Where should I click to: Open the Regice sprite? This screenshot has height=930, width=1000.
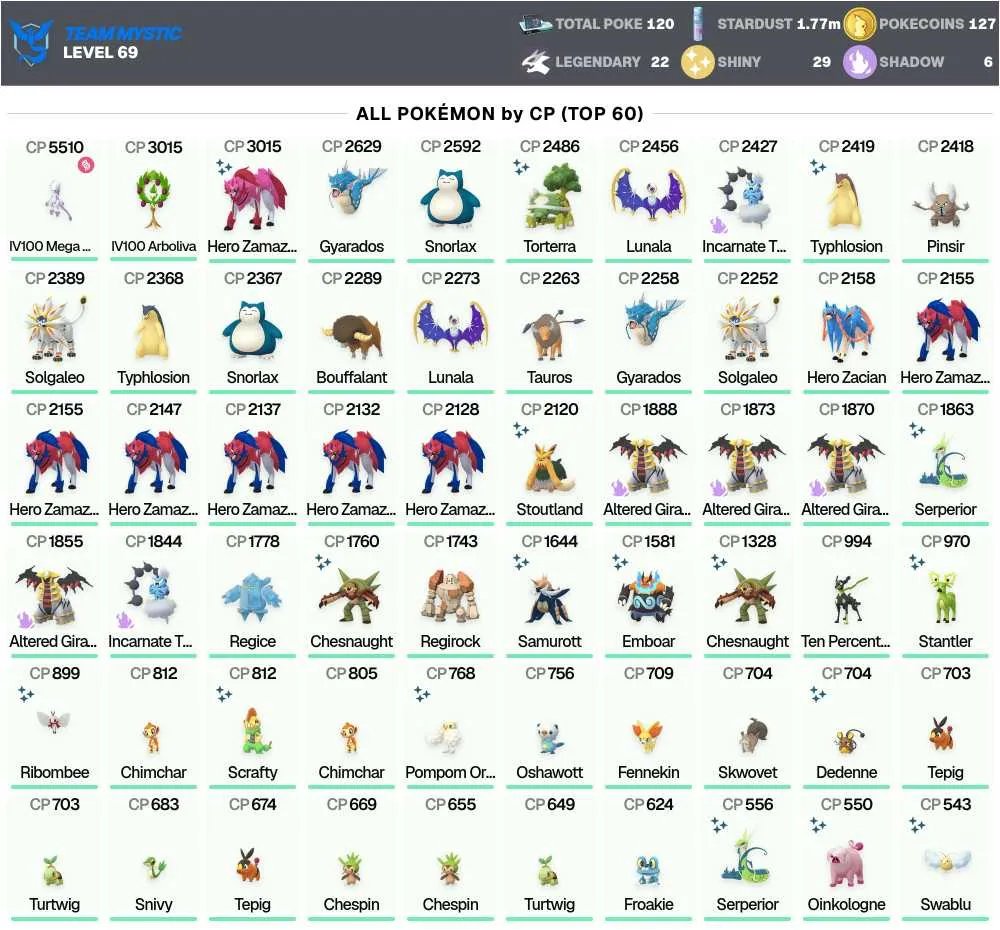tap(253, 597)
